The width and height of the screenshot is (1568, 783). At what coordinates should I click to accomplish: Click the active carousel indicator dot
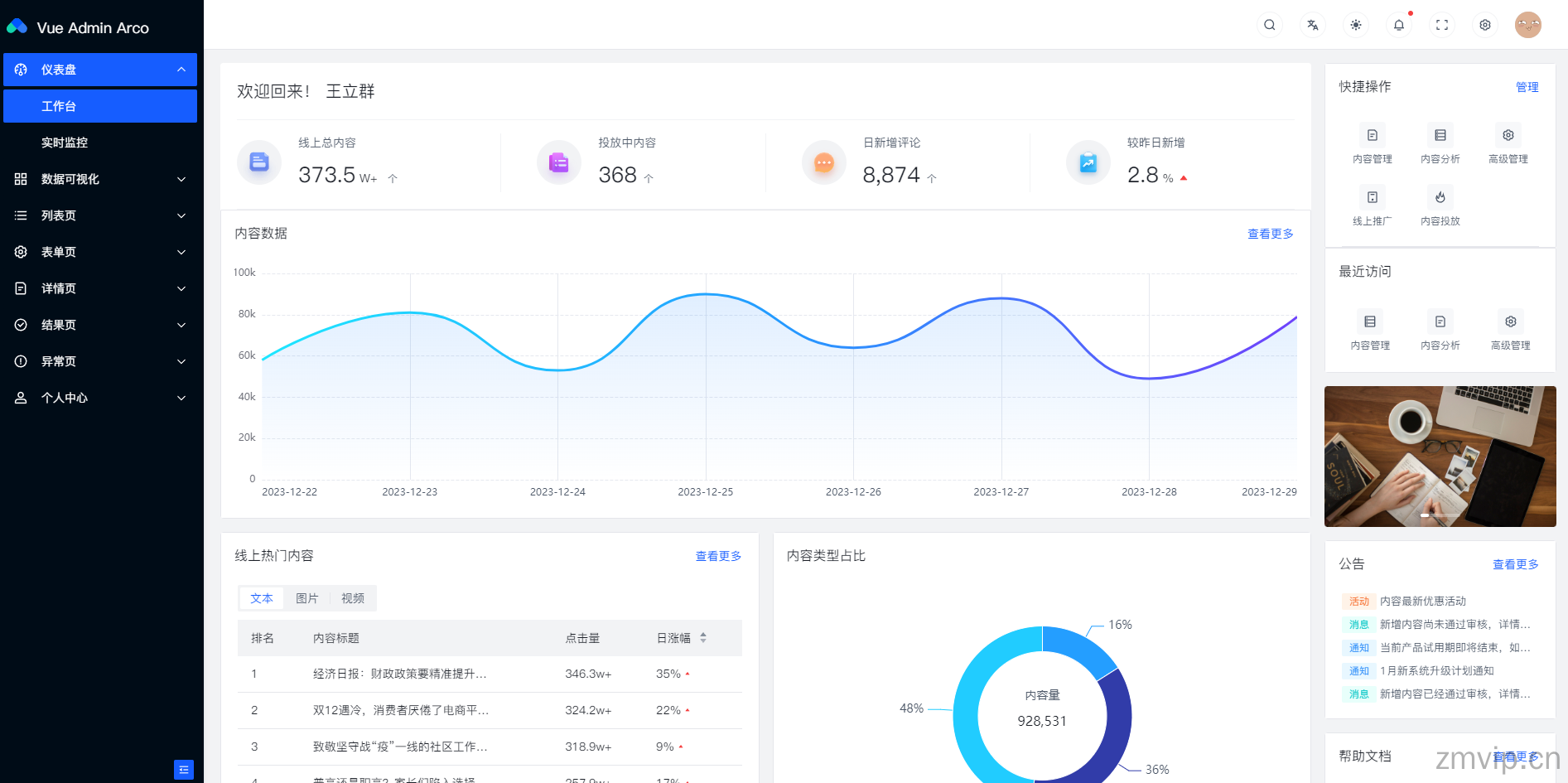coord(1426,515)
